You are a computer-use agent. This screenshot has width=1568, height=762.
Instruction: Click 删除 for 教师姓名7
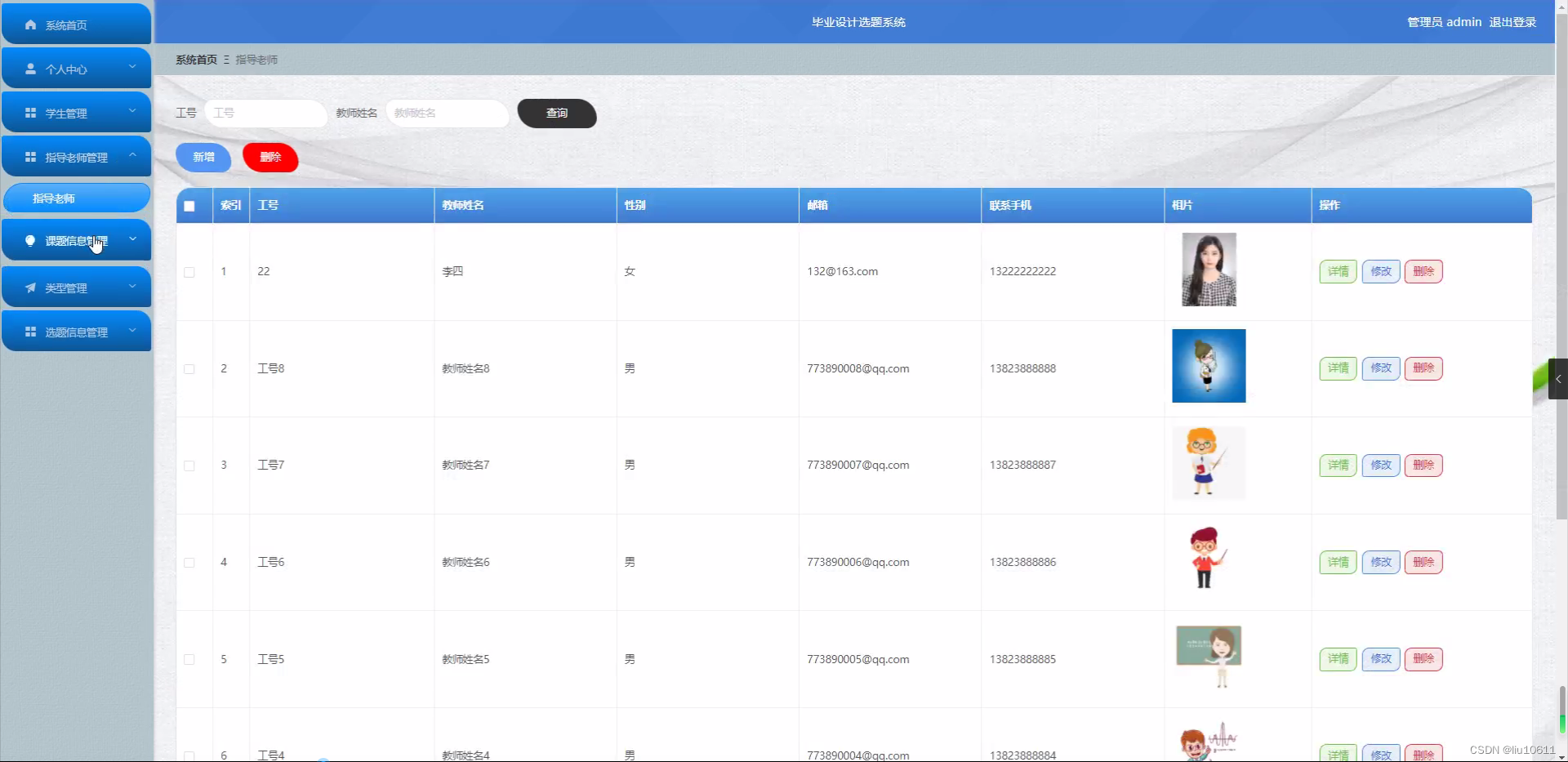coord(1423,466)
